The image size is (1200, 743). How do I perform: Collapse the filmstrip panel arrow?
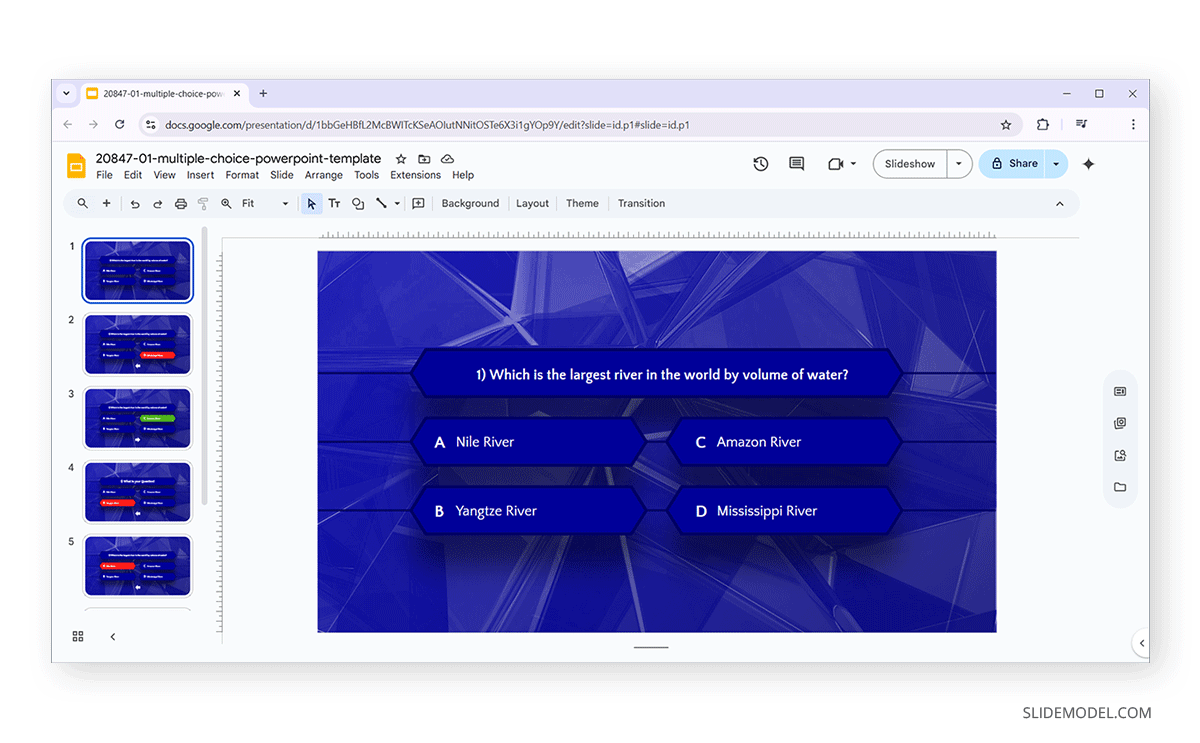coord(112,636)
